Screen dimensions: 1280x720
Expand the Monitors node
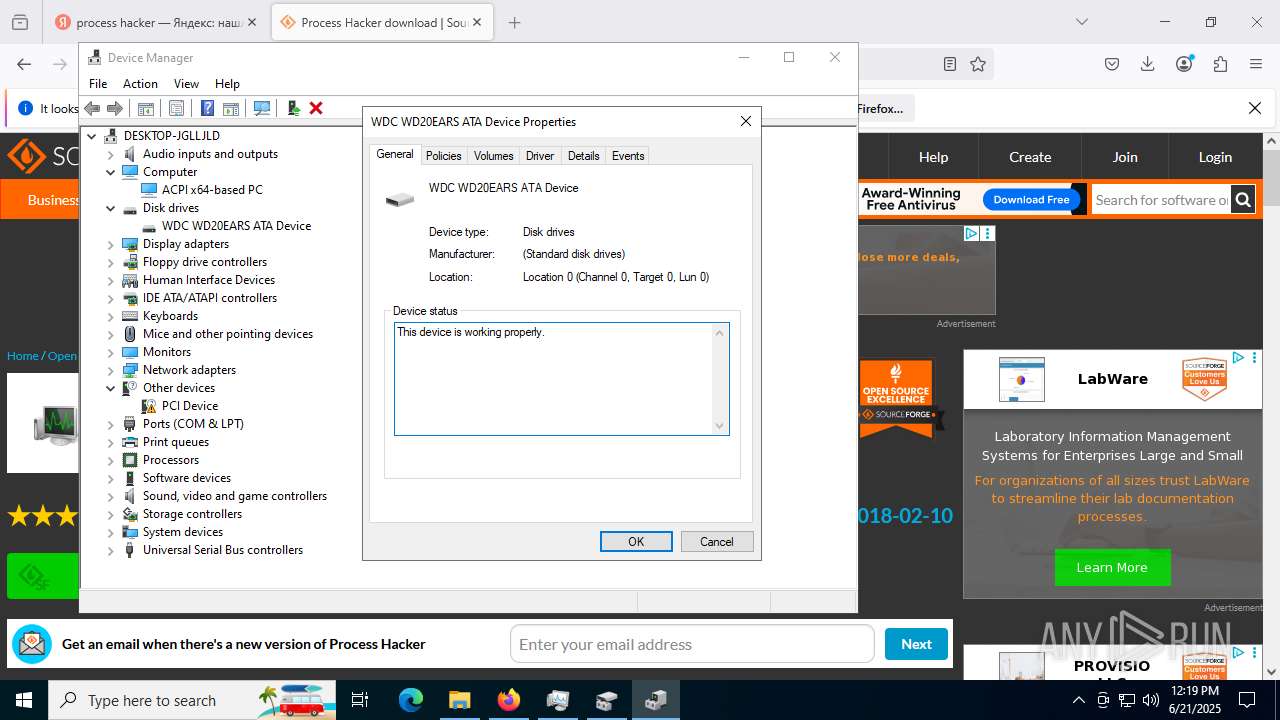click(x=111, y=352)
